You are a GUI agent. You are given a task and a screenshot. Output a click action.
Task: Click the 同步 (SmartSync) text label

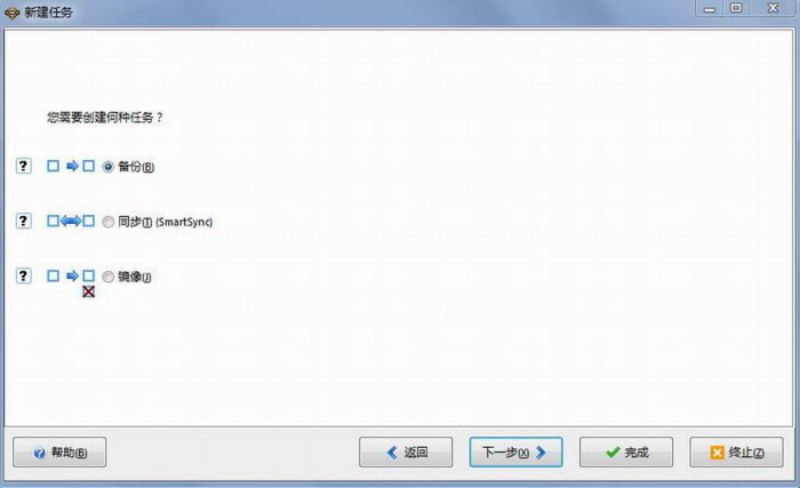point(165,222)
